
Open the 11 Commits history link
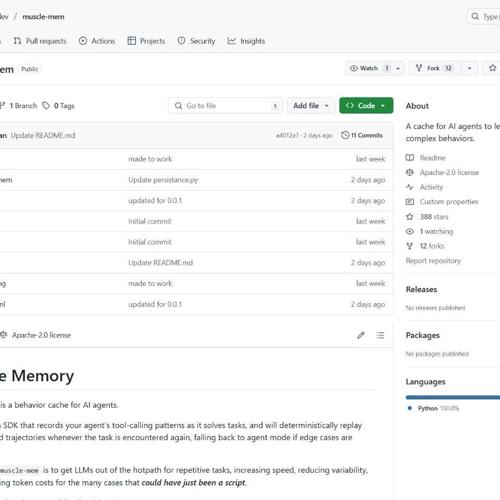tap(362, 135)
